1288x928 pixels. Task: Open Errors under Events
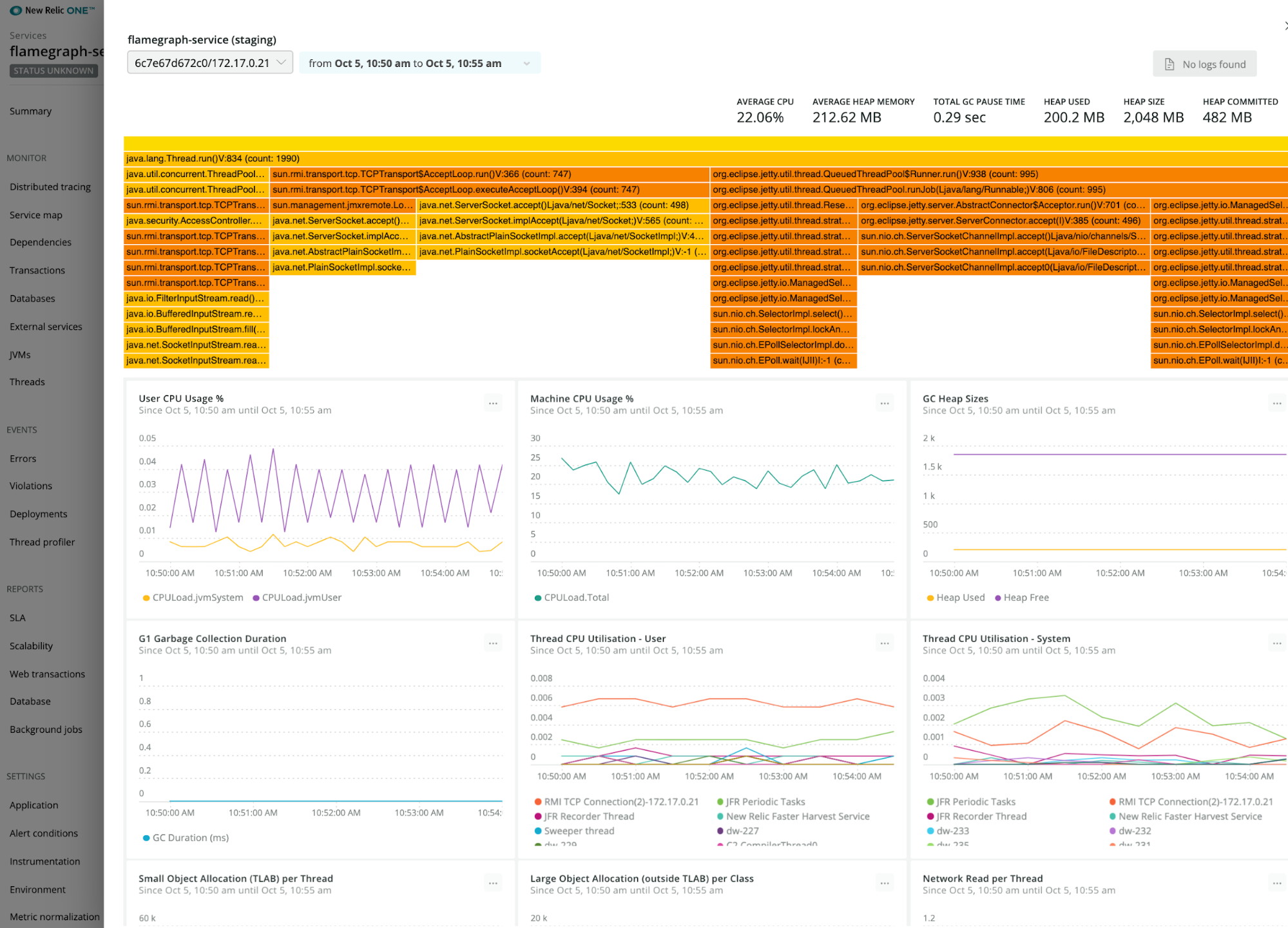(x=23, y=459)
